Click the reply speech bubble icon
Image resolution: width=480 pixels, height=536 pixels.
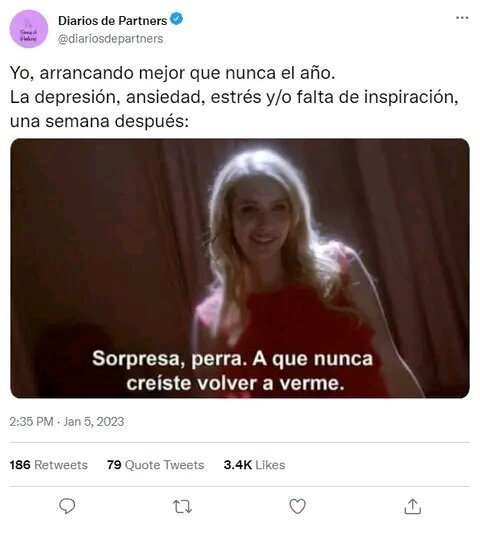[67, 506]
